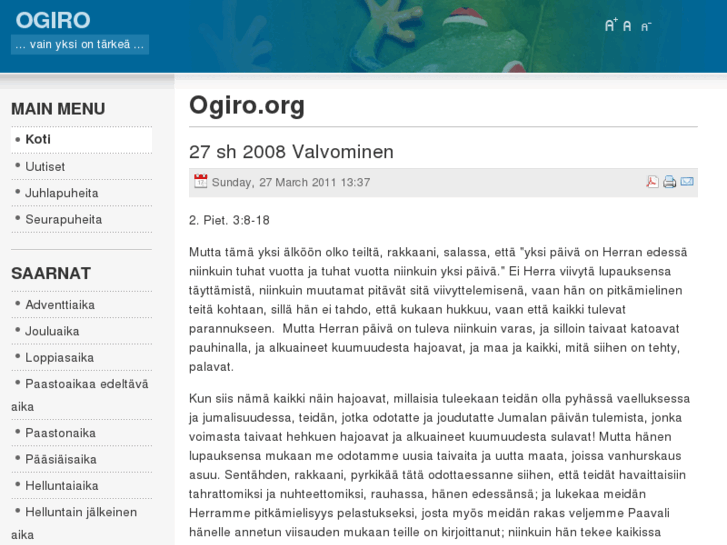Open article title 27 sh 2008 Valvominen
The height and width of the screenshot is (545, 727).
[x=291, y=152]
